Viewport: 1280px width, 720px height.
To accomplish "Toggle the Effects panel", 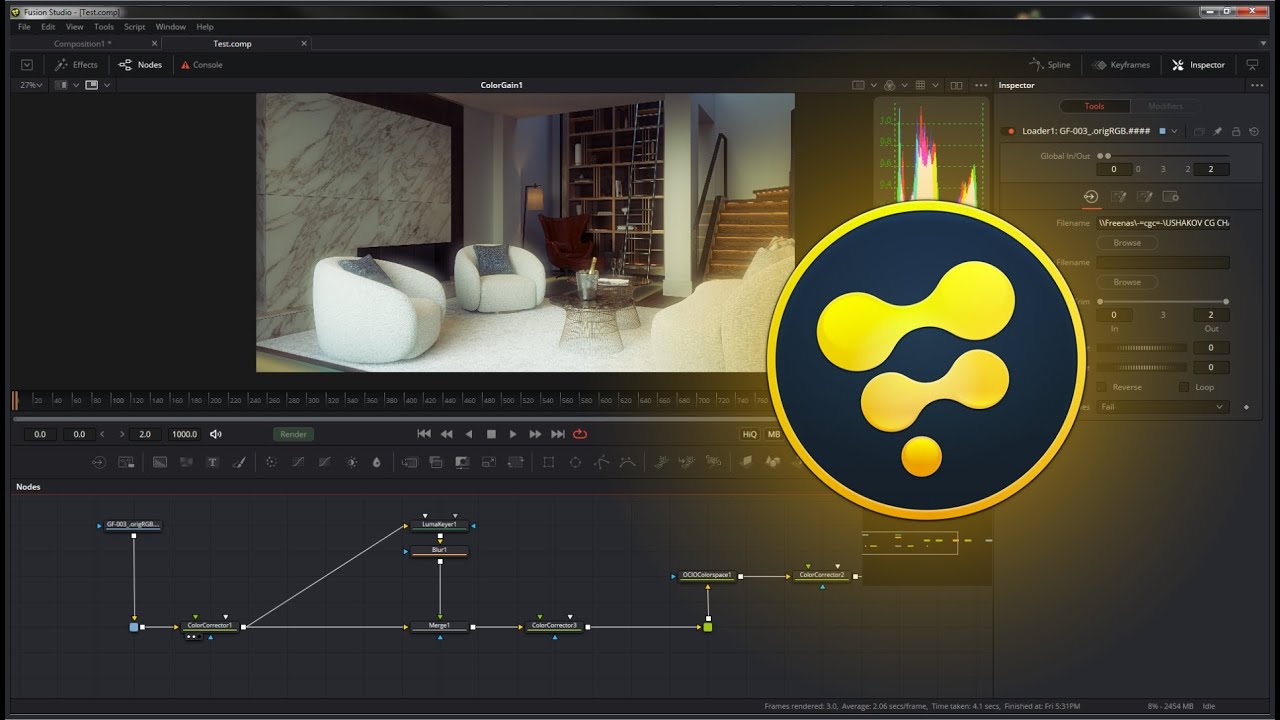I will (76, 65).
